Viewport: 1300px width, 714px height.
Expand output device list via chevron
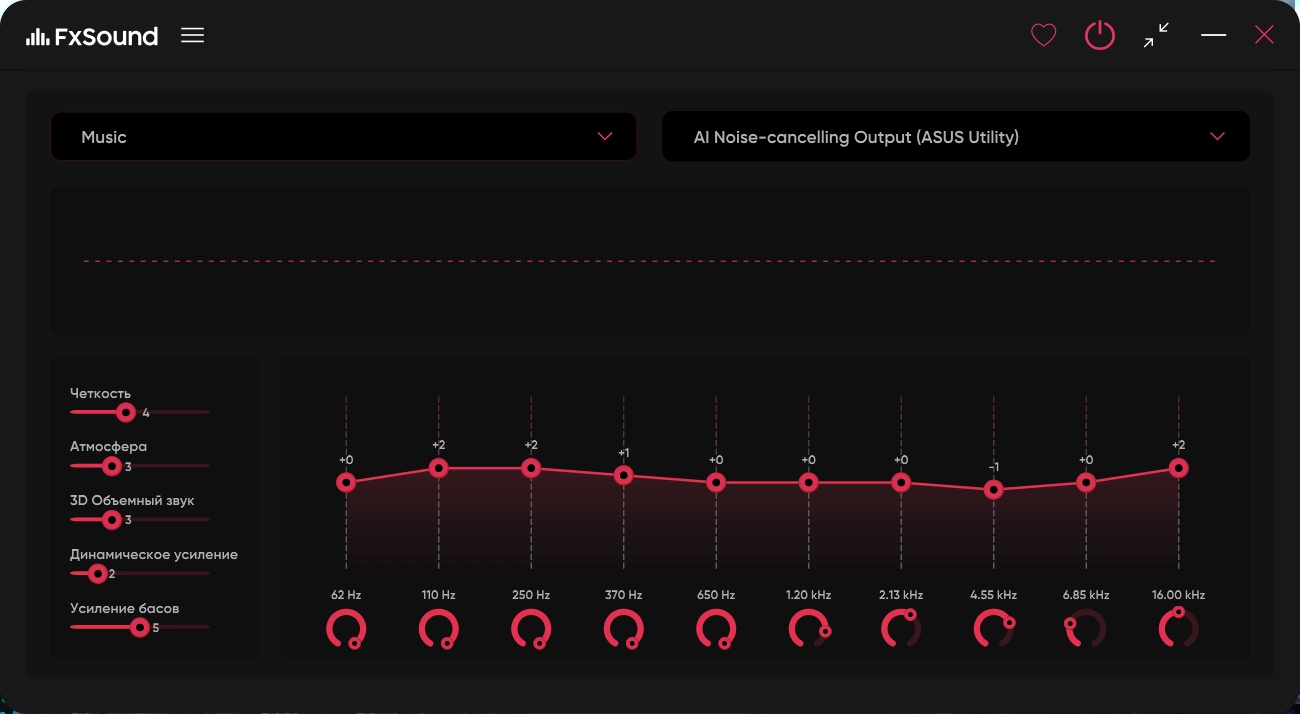[1217, 136]
